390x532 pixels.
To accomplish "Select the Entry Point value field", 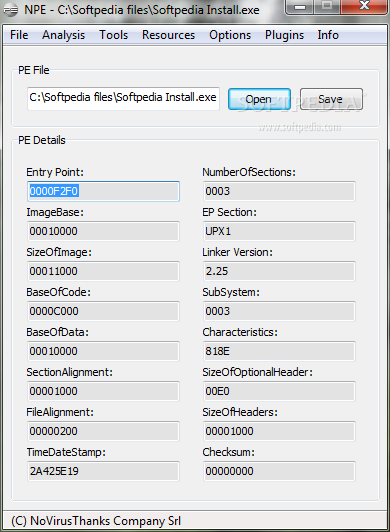I will point(103,191).
